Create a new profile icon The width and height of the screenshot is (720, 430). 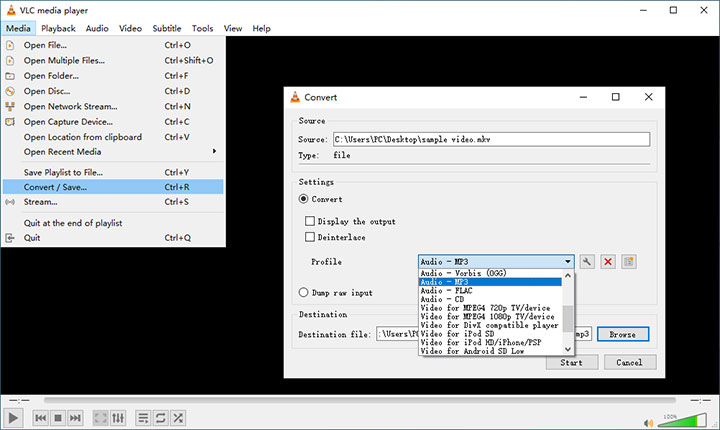pyautogui.click(x=629, y=262)
